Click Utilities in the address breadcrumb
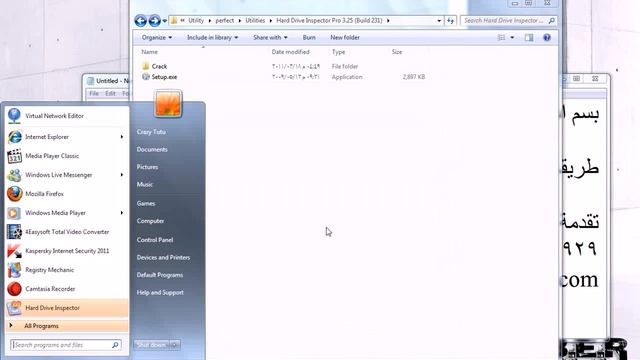This screenshot has width=640, height=360. 255,20
